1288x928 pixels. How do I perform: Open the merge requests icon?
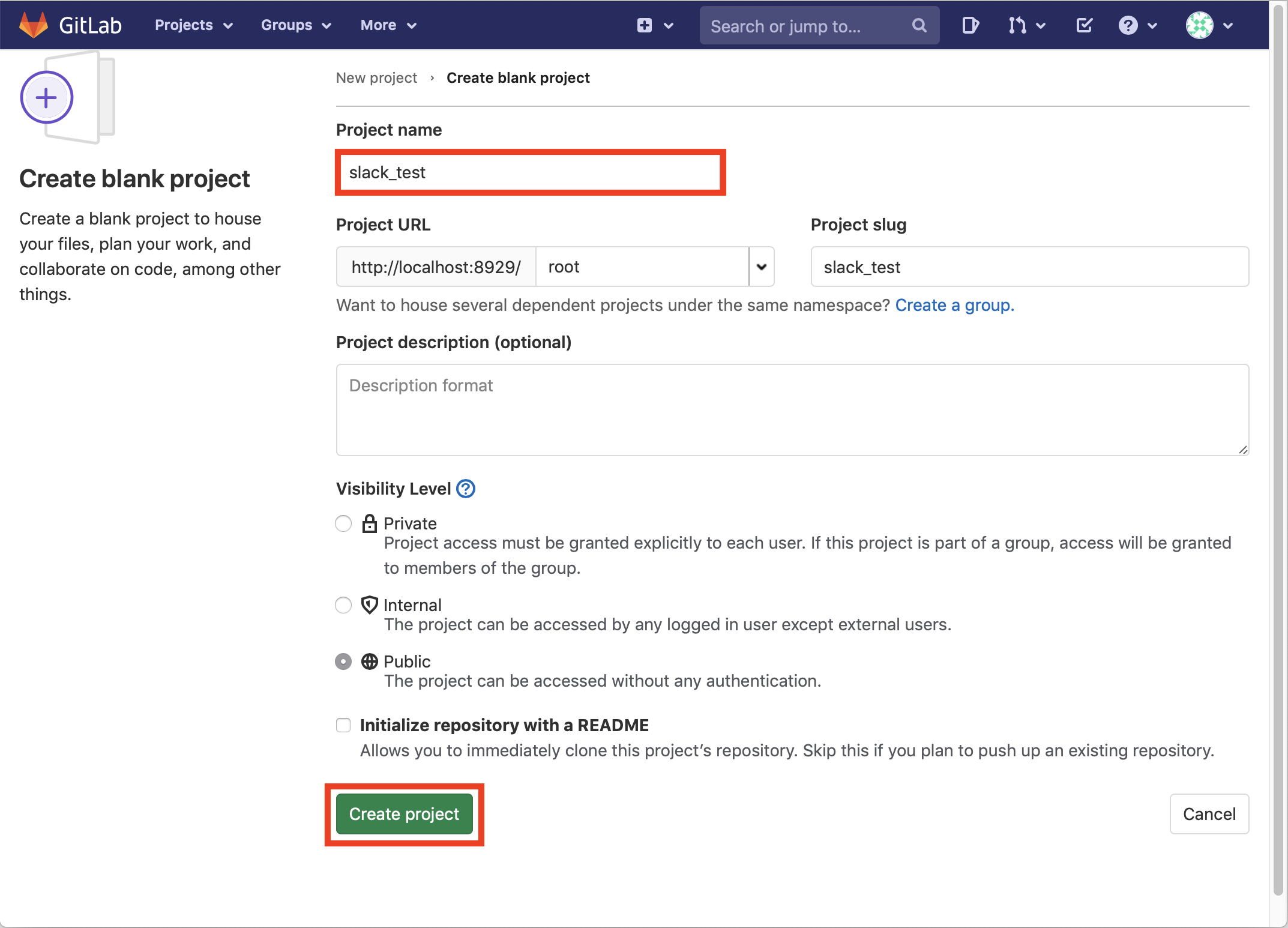[x=1017, y=25]
